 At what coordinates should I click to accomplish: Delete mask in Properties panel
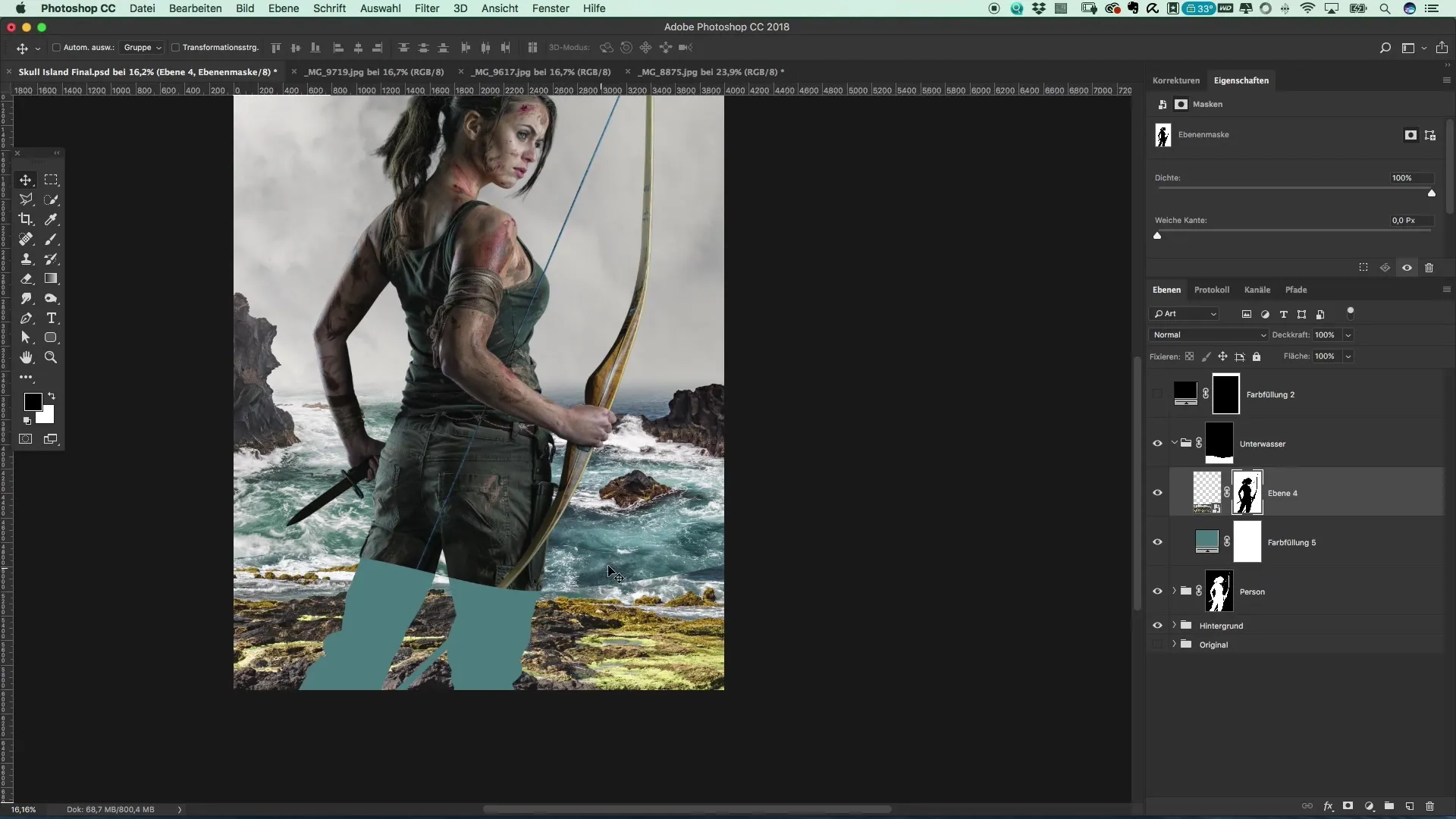1429,268
